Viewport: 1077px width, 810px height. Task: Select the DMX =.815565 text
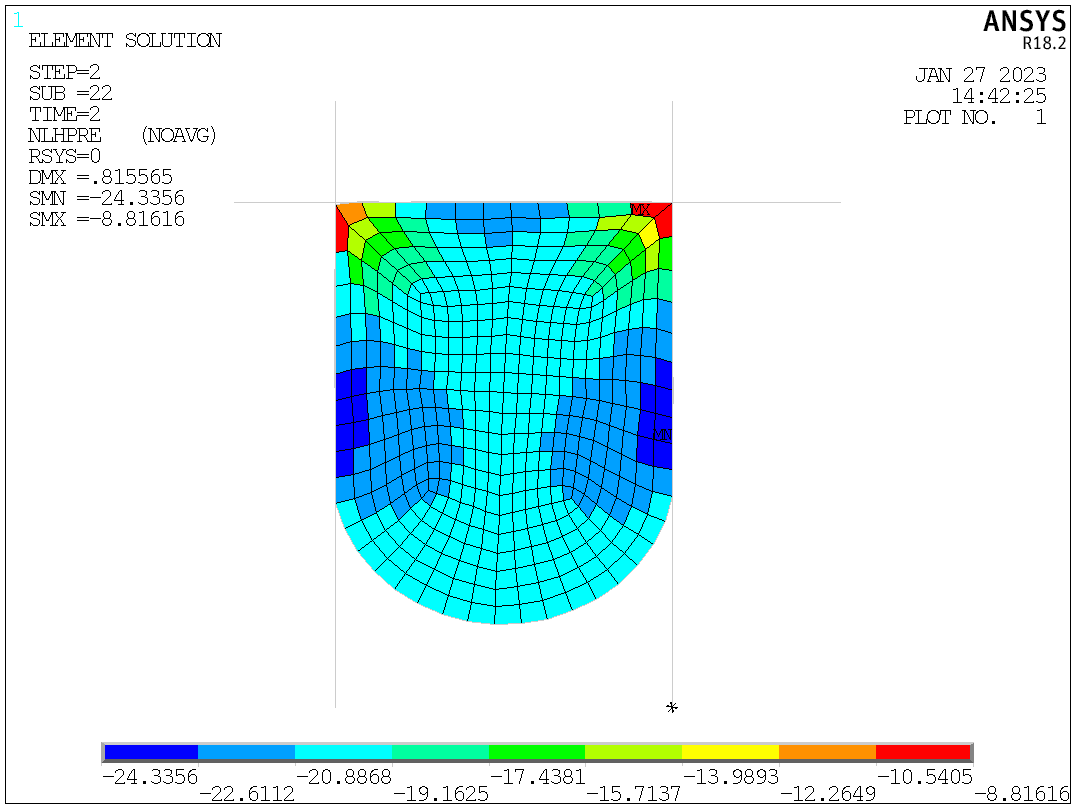[100, 177]
